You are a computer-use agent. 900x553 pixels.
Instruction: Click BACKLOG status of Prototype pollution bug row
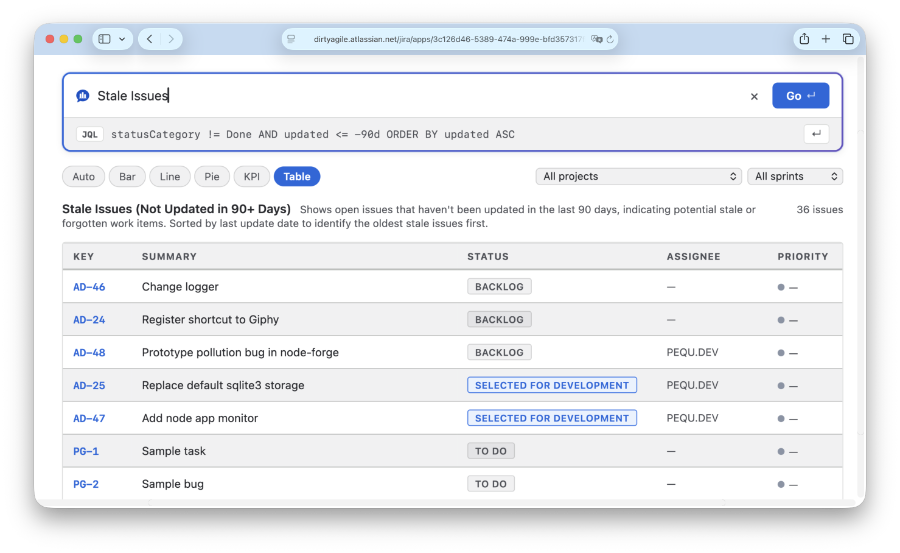point(499,352)
